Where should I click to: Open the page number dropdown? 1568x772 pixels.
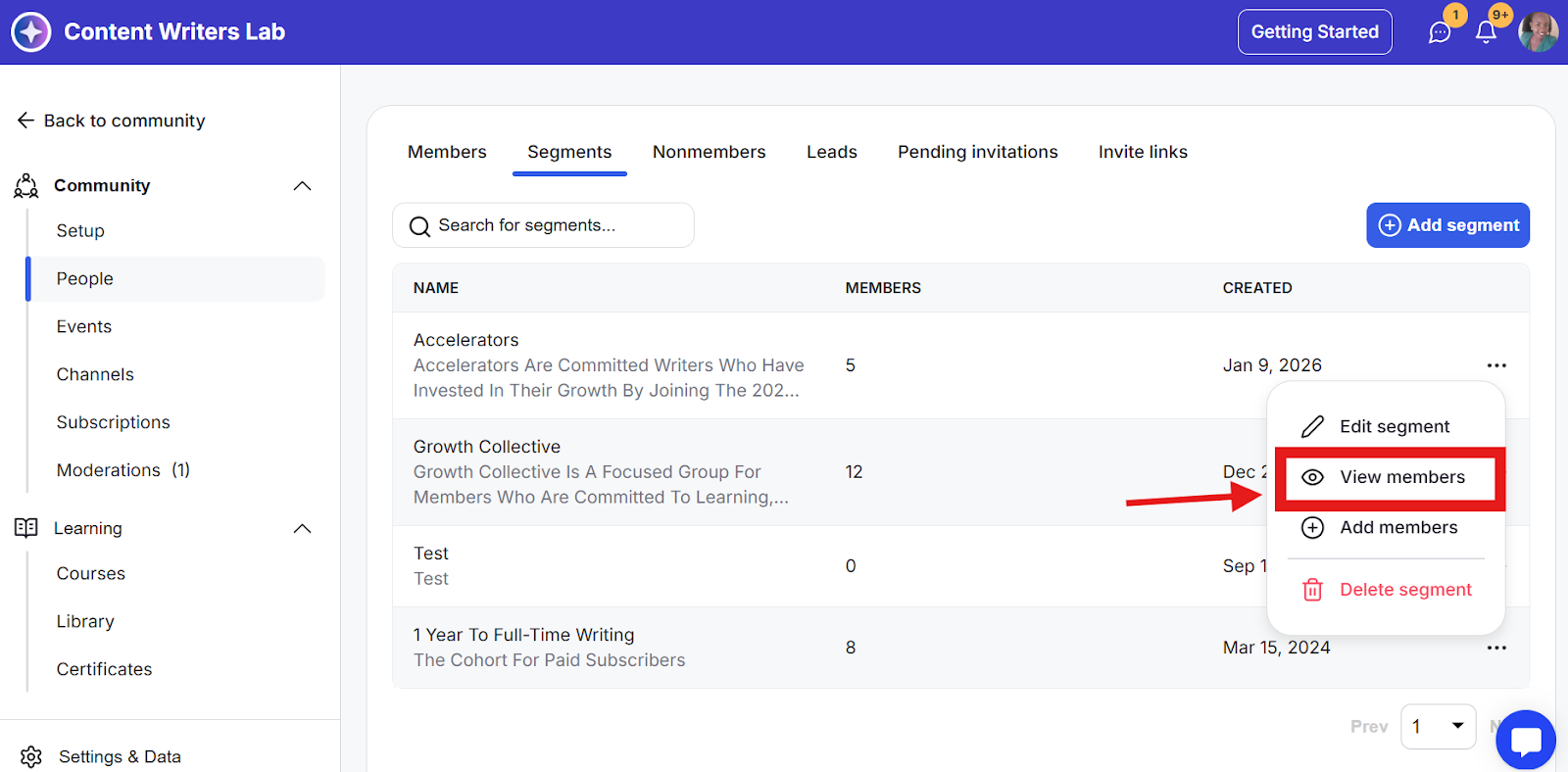[x=1438, y=726]
